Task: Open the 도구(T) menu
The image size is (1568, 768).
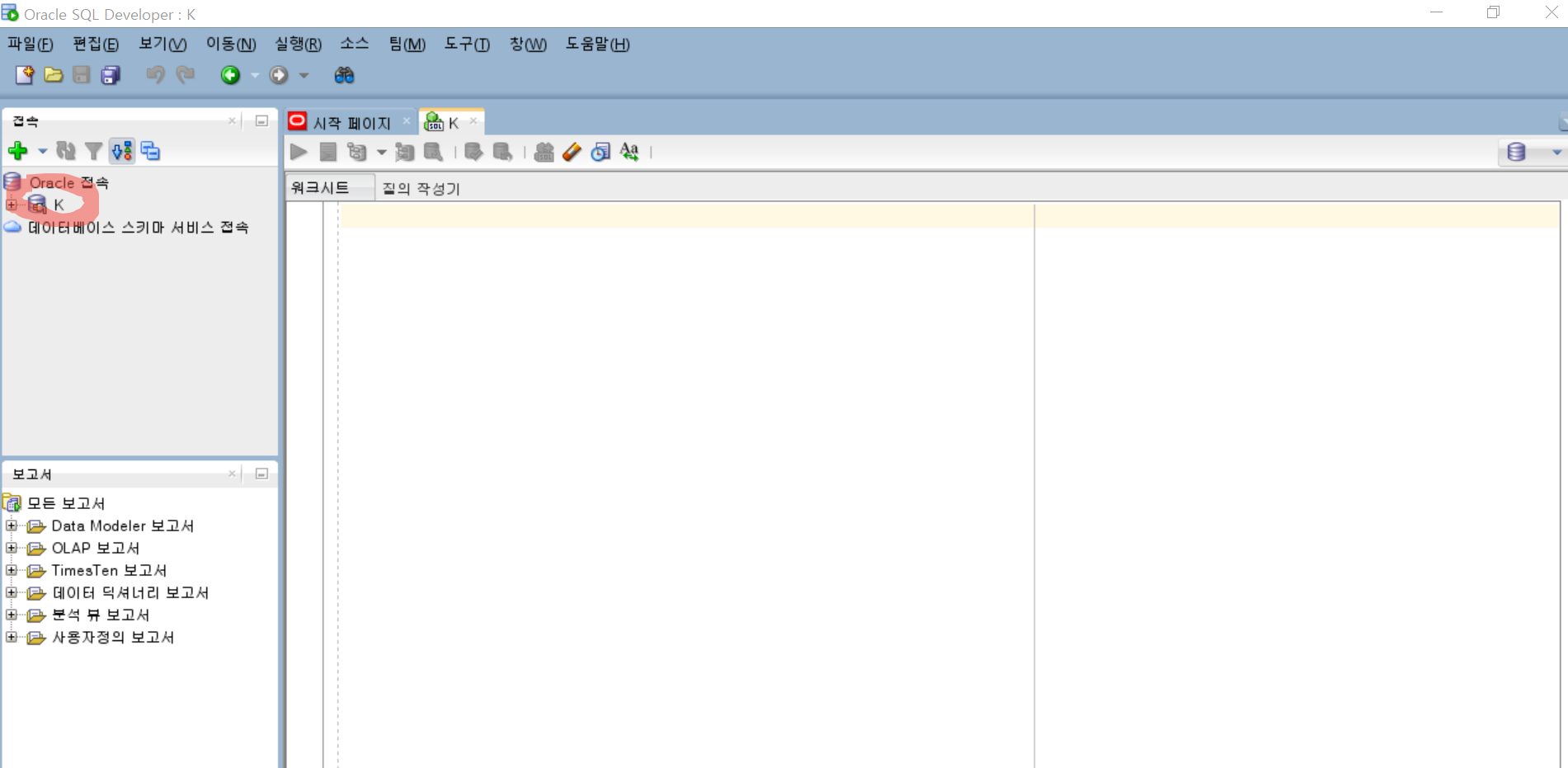Action: (467, 44)
